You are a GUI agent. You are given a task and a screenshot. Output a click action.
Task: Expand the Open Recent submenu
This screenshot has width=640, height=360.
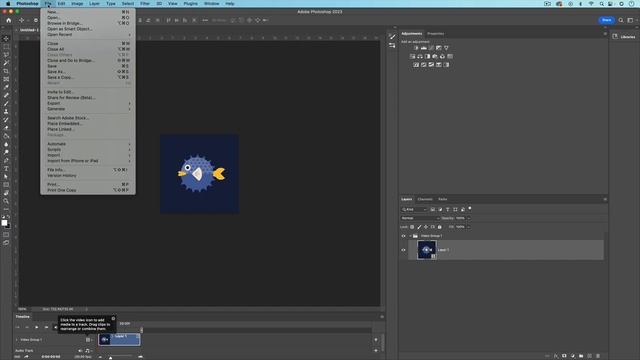click(x=88, y=35)
